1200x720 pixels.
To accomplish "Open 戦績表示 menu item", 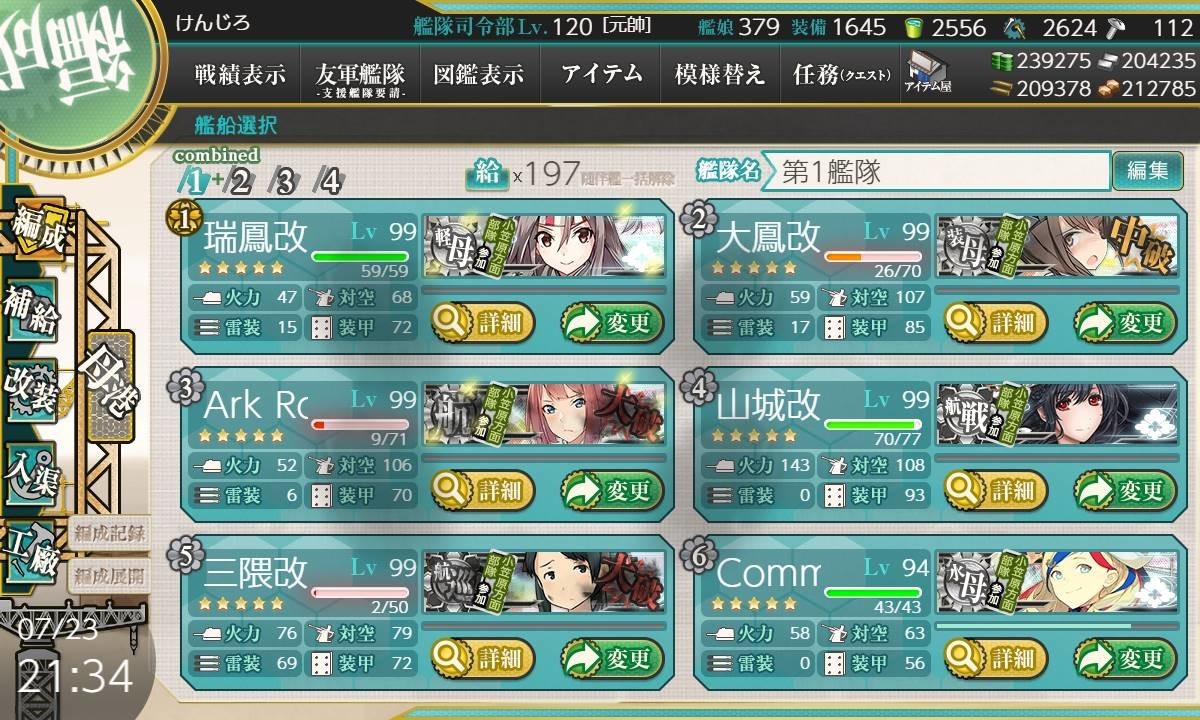I will tap(240, 74).
